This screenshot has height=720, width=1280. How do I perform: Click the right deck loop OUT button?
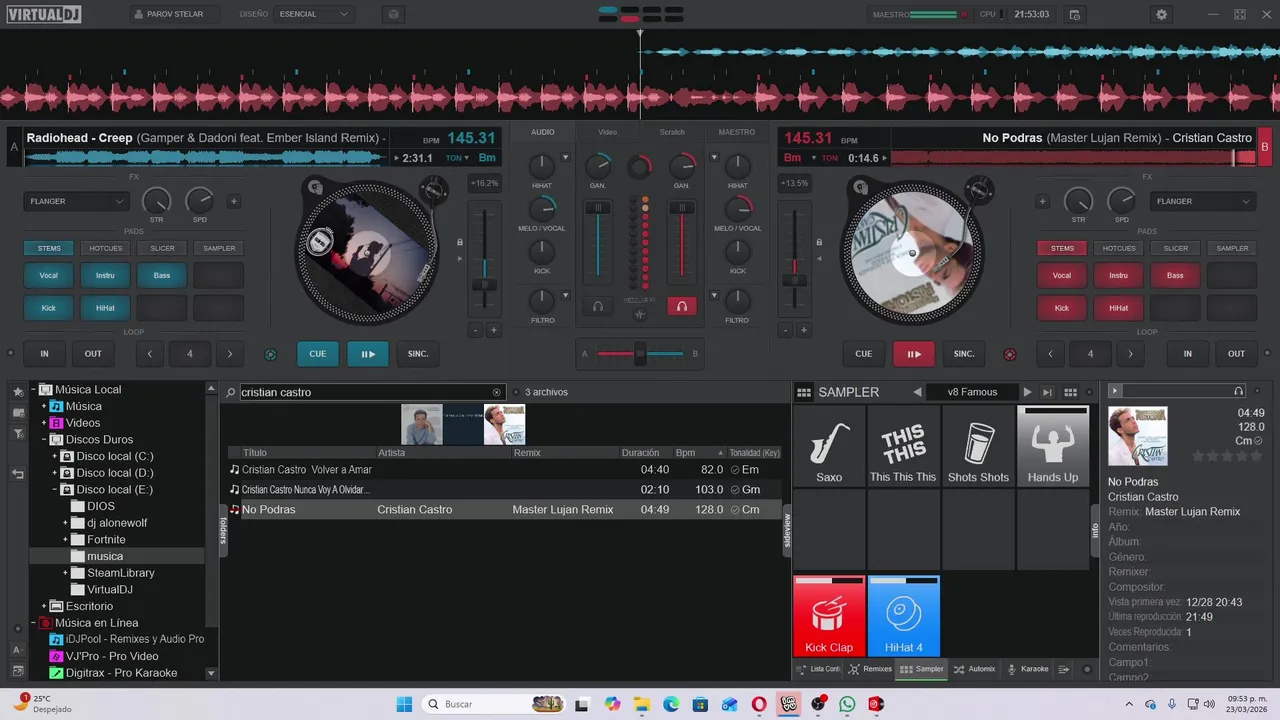(1237, 353)
